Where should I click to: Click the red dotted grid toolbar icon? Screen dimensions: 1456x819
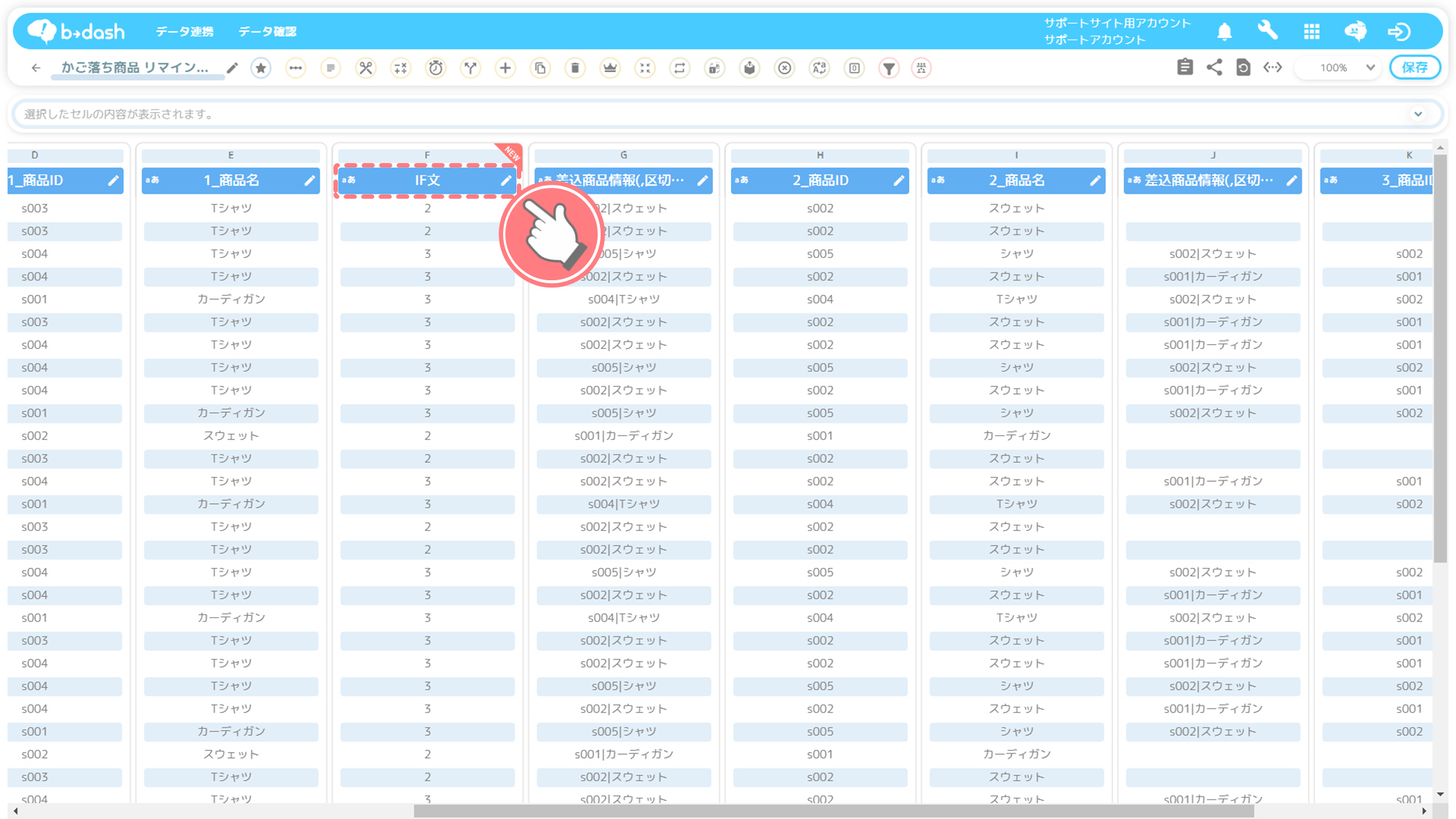pos(922,68)
